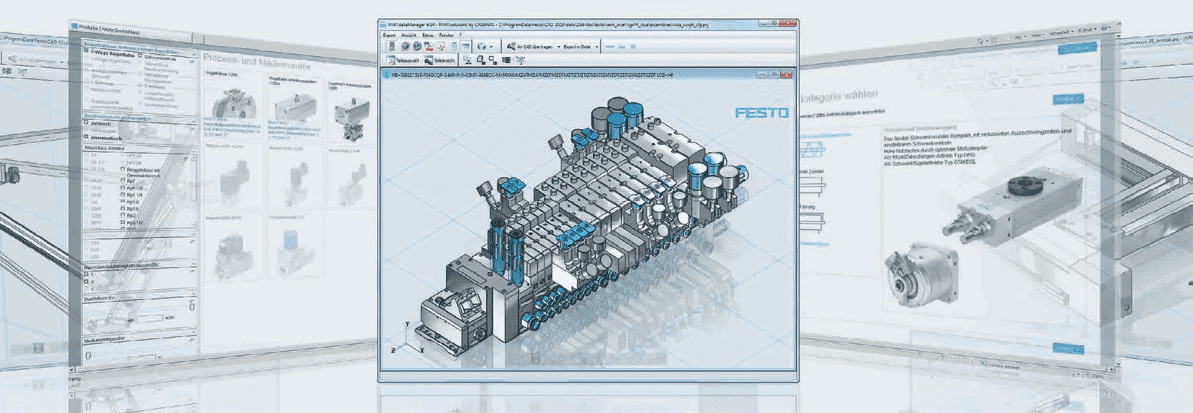Image resolution: width=1193 pixels, height=413 pixels.
Task: Click the PDF export icon
Action: 429,46
